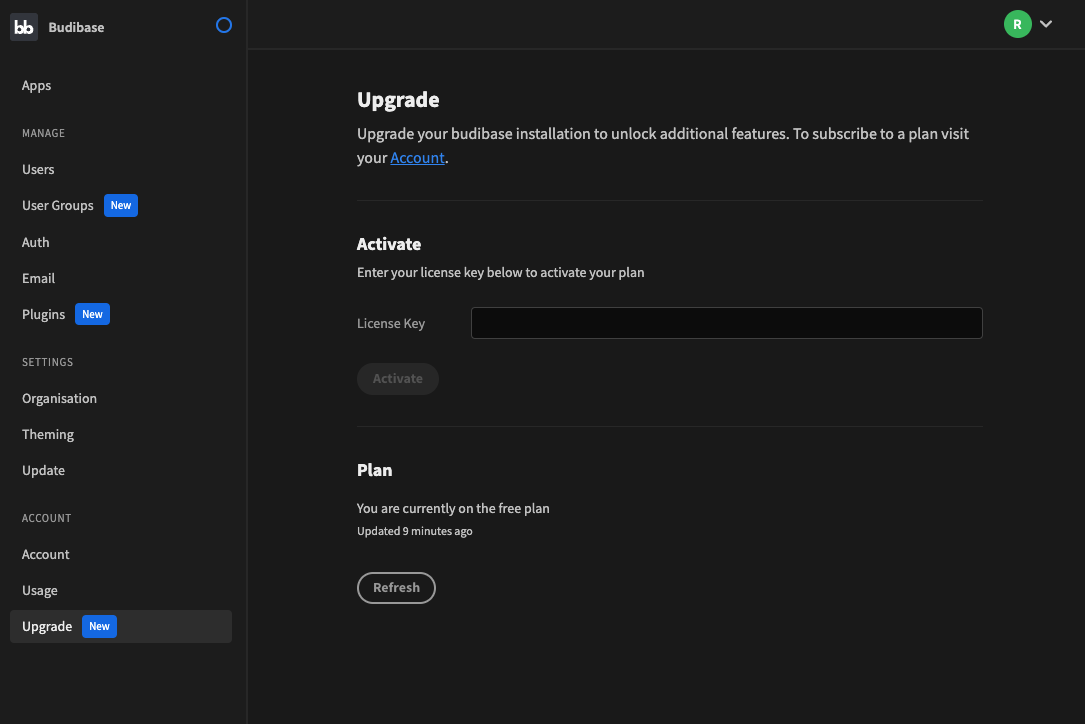Click 'Enter your license key below' text
1085x724 pixels.
click(500, 273)
